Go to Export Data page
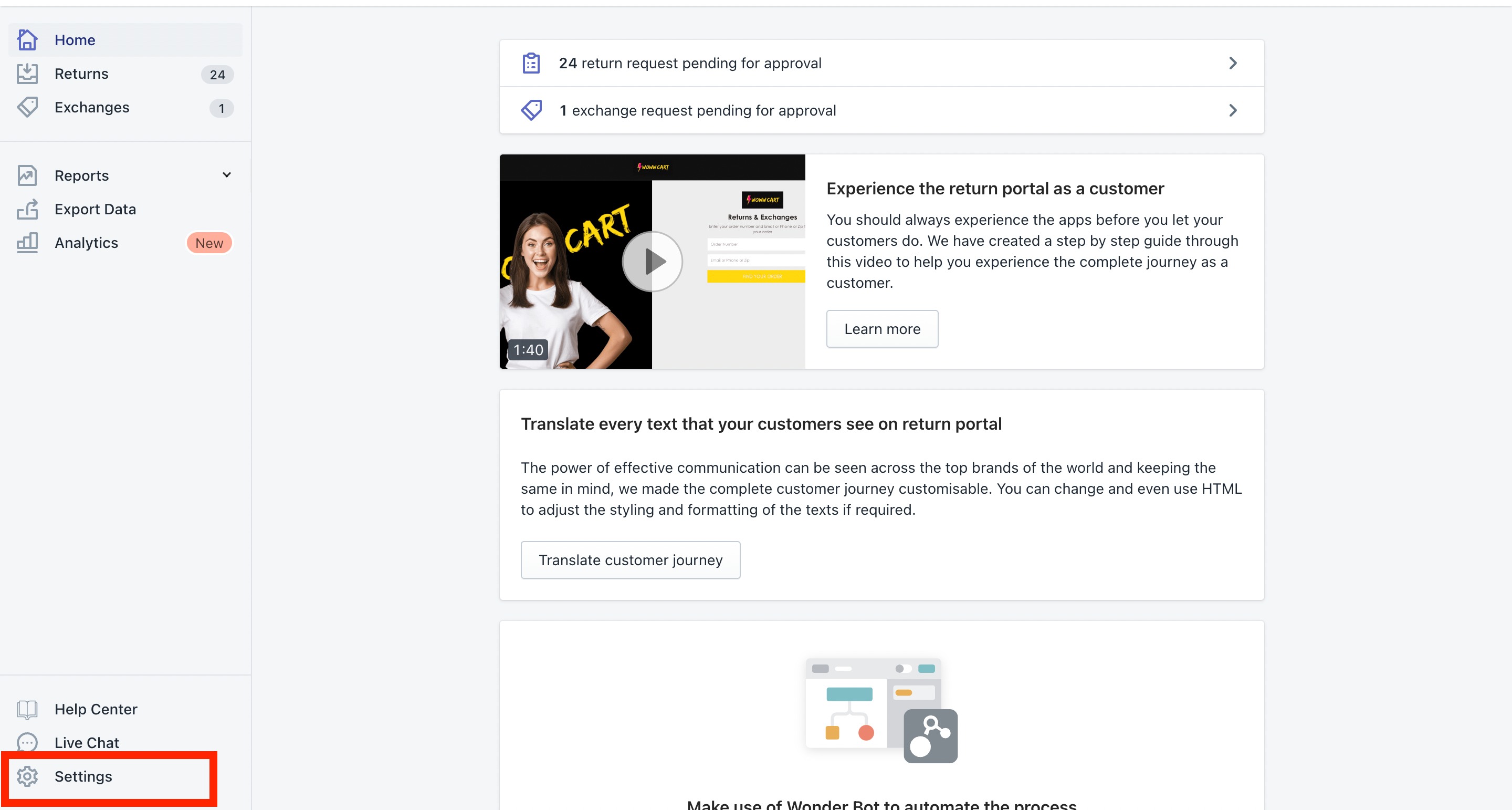The height and width of the screenshot is (810, 1512). [x=95, y=209]
